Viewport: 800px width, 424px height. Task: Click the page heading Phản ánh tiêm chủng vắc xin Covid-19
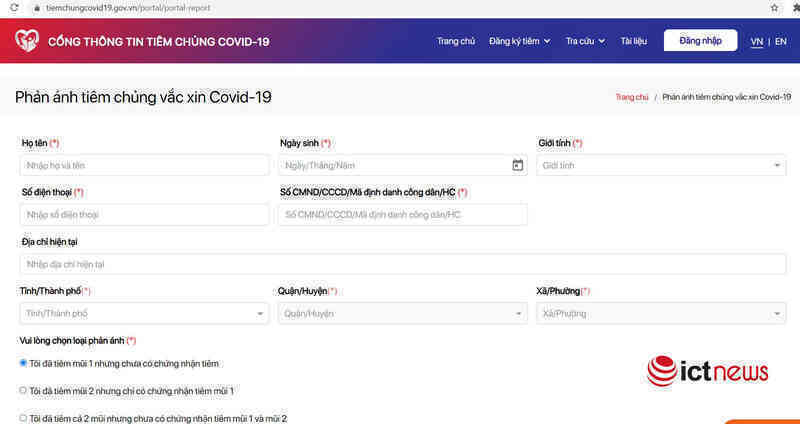[143, 97]
